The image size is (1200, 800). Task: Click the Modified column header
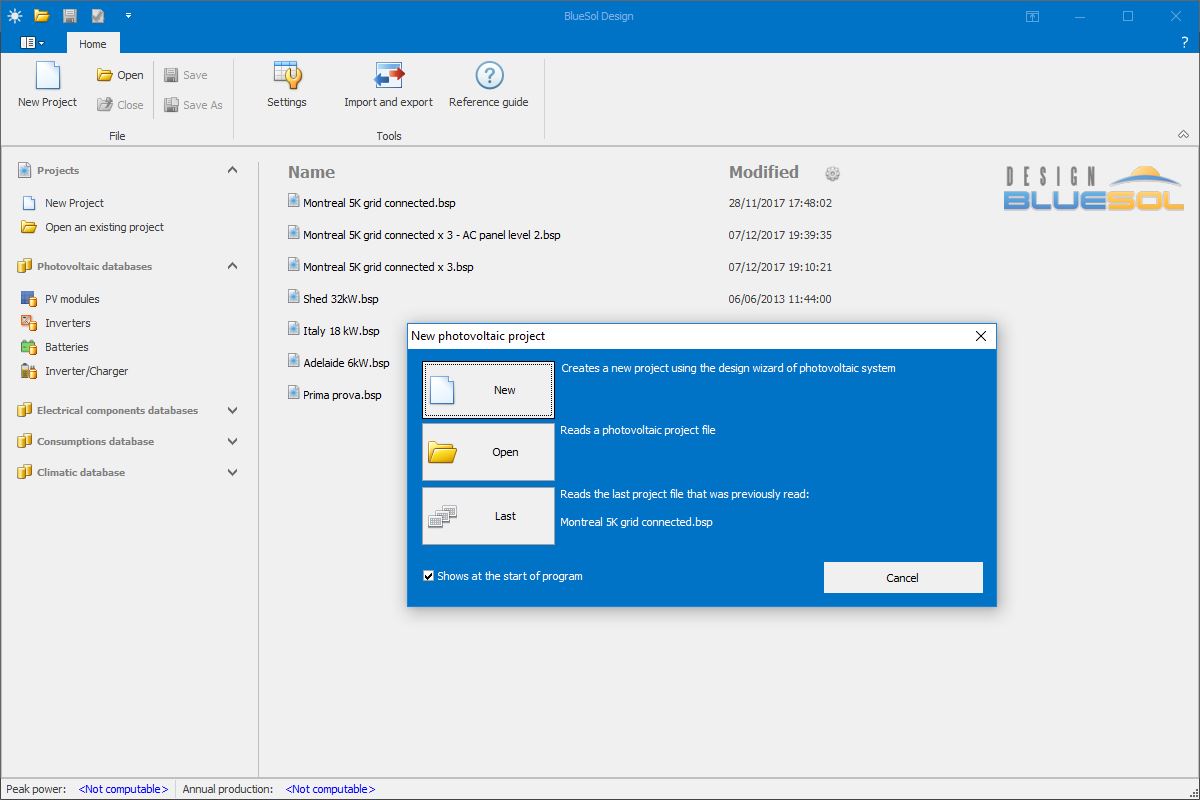click(x=763, y=172)
